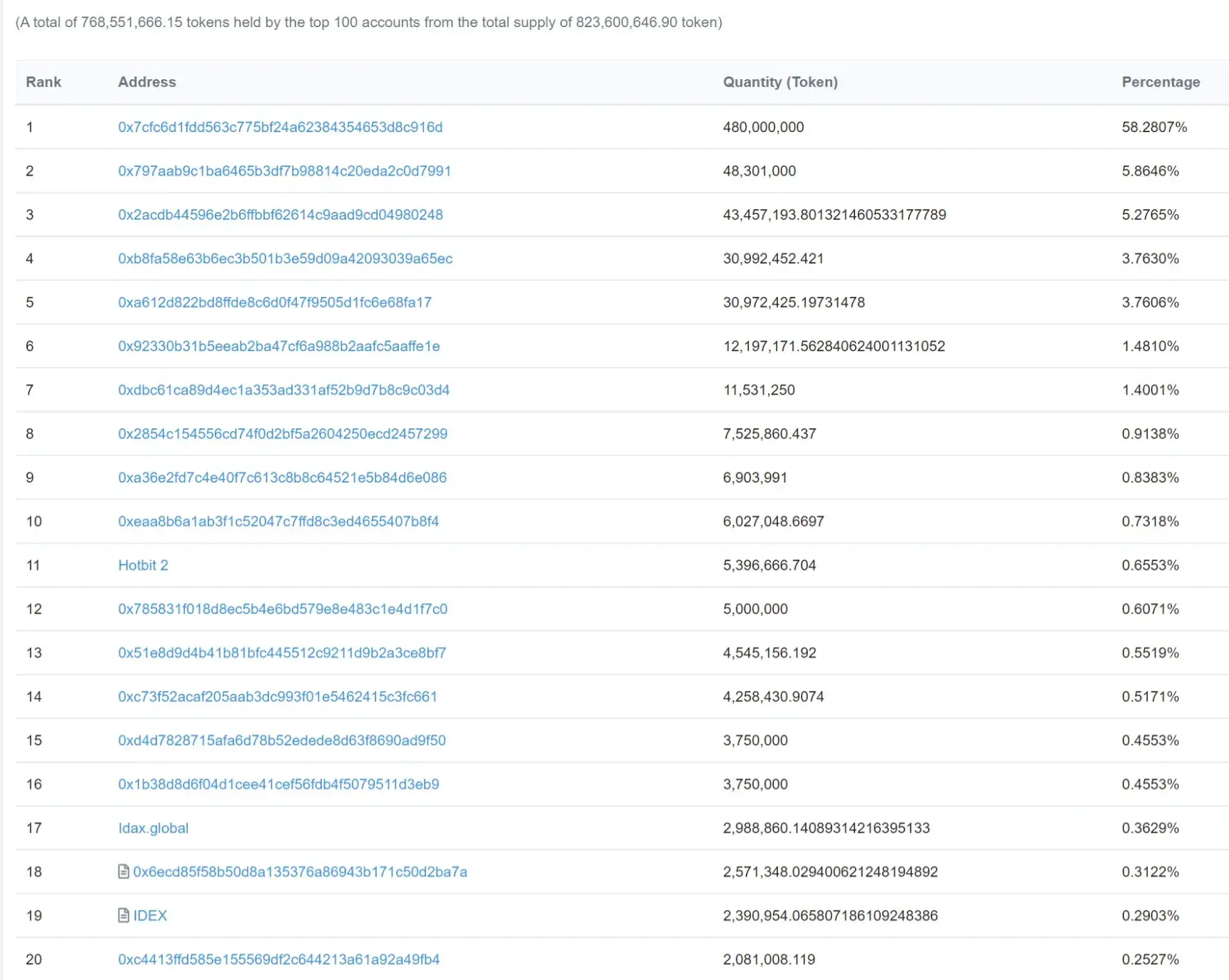Select quantity 48,301,000 in rank 2
This screenshot has height=980, width=1229.
759,171
